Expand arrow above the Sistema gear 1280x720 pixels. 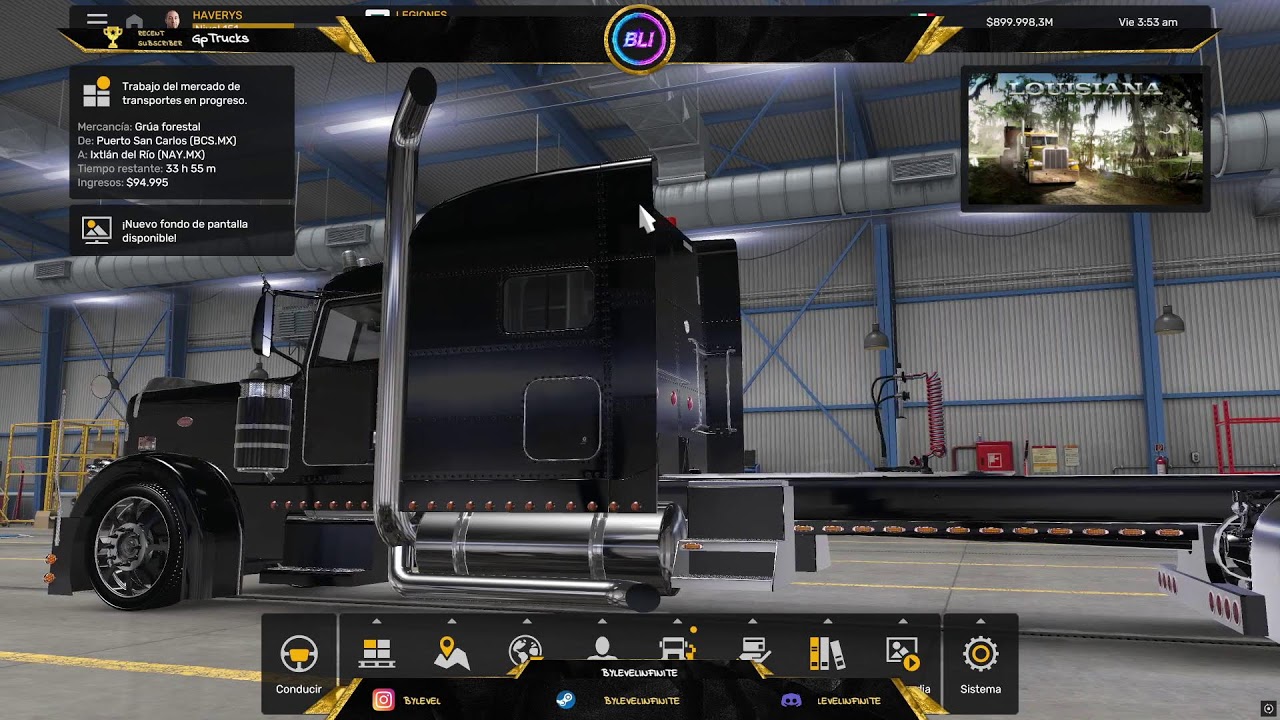980,621
